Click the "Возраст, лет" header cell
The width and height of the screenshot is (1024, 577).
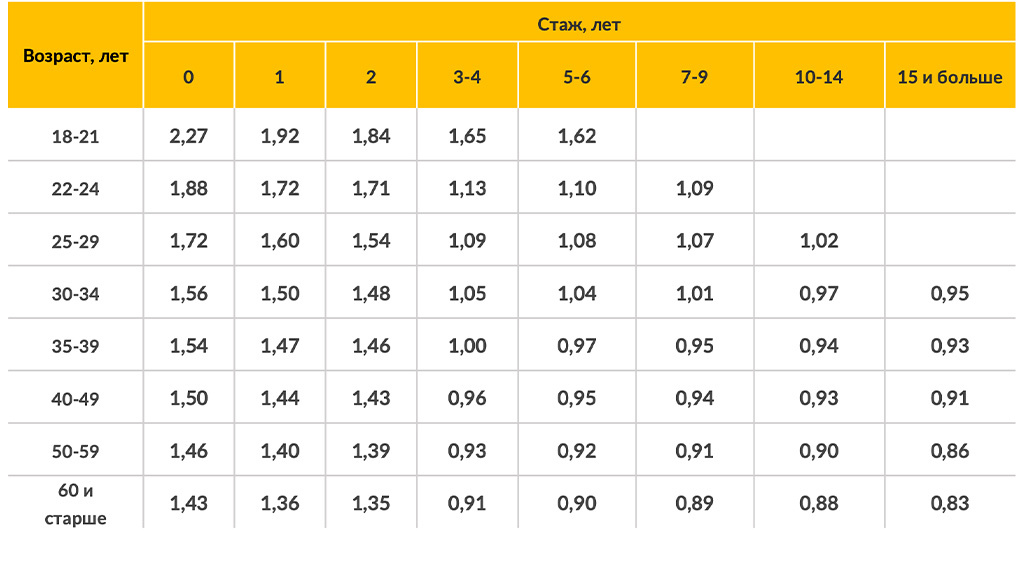point(75,56)
